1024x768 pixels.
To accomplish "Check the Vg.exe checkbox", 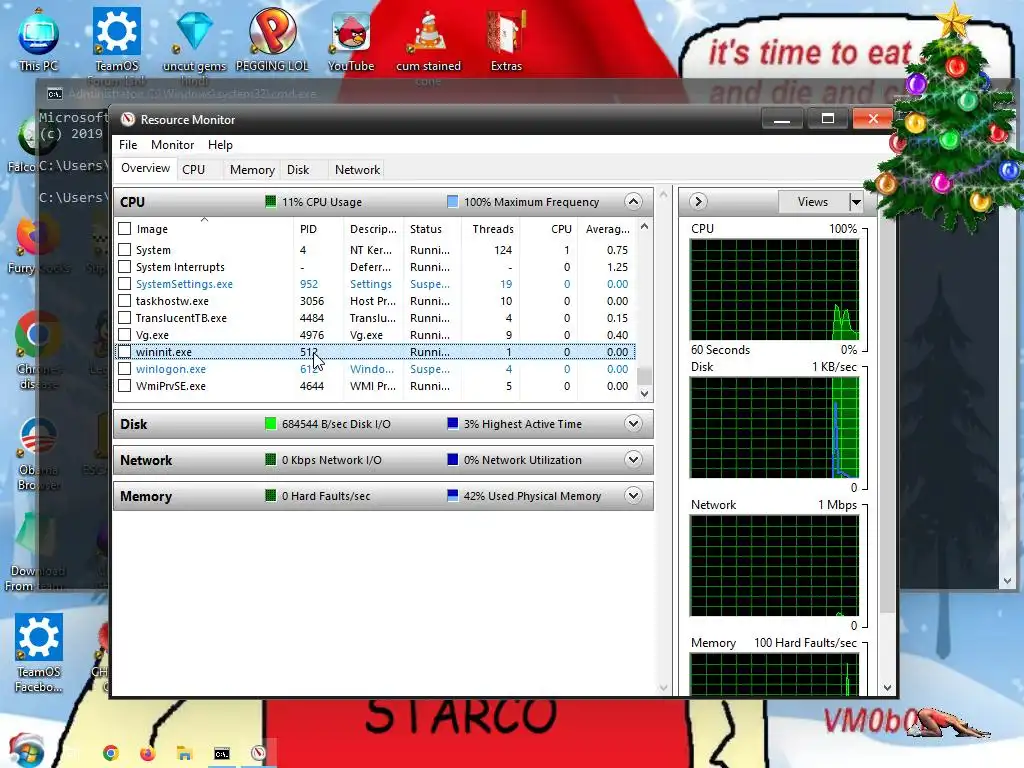I will pos(125,334).
